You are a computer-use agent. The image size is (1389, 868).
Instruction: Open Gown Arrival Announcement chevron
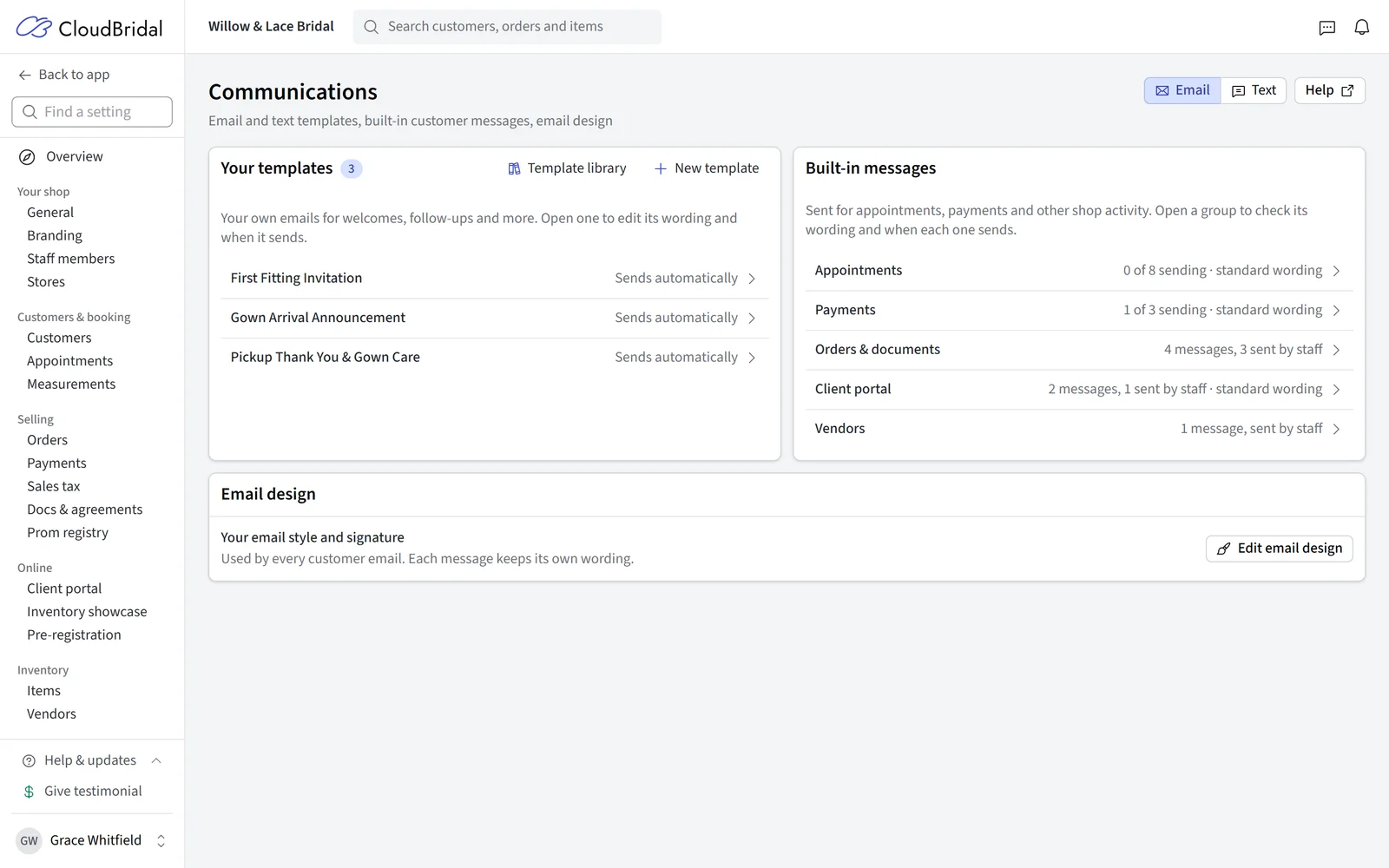click(752, 319)
